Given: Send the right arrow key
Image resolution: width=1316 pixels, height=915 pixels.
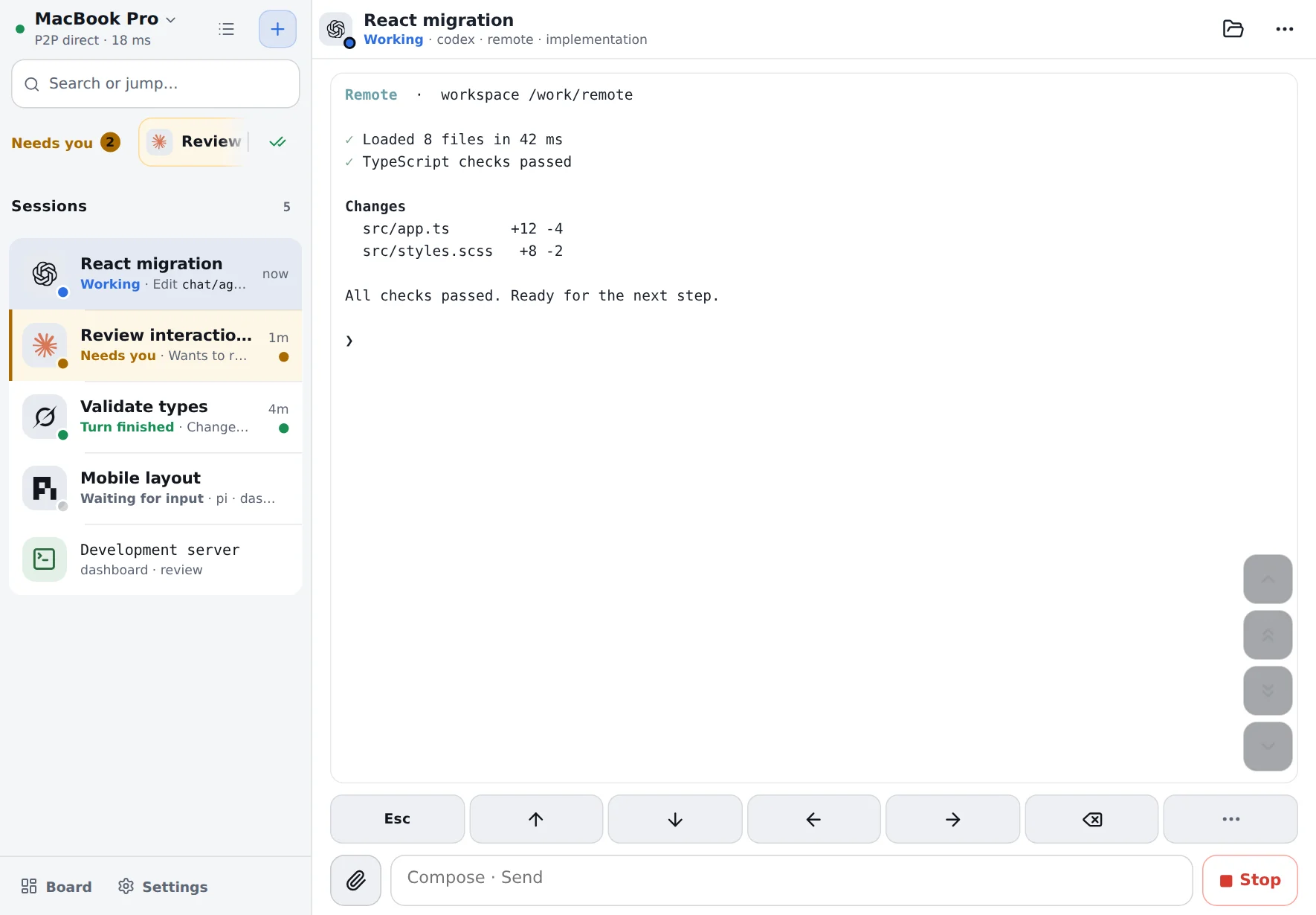Looking at the screenshot, I should [952, 819].
